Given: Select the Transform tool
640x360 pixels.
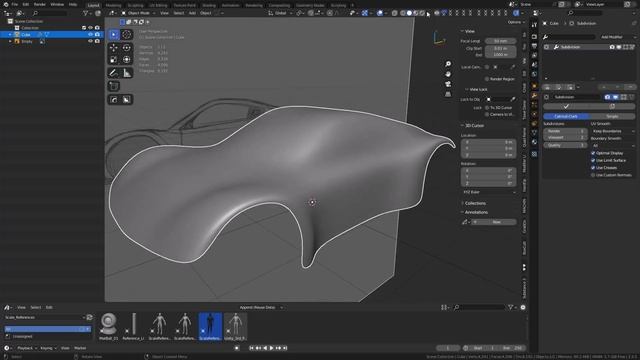Looking at the screenshot, I should pyautogui.click(x=127, y=60).
